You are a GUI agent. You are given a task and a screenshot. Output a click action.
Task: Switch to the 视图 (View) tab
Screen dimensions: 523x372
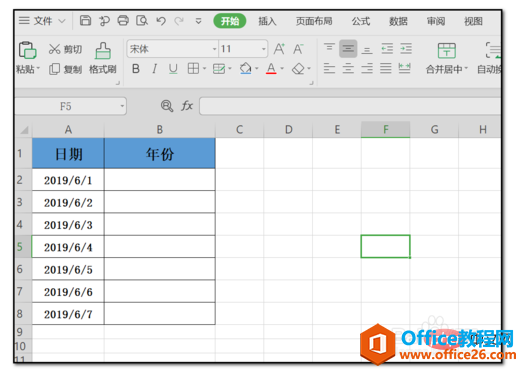pos(473,21)
